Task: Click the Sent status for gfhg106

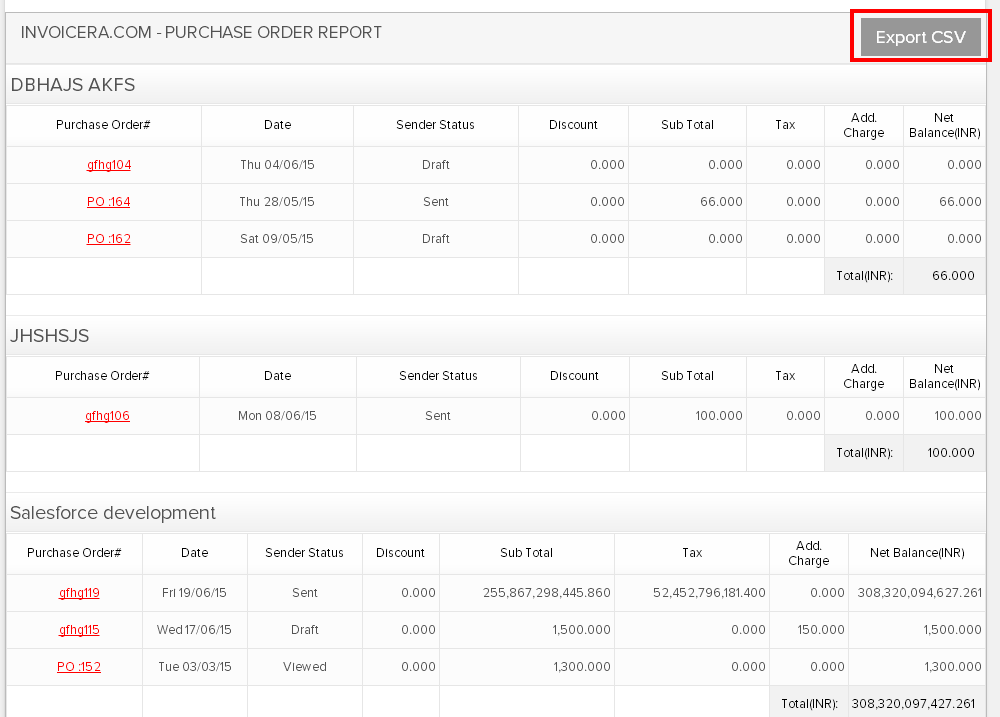Action: (438, 416)
